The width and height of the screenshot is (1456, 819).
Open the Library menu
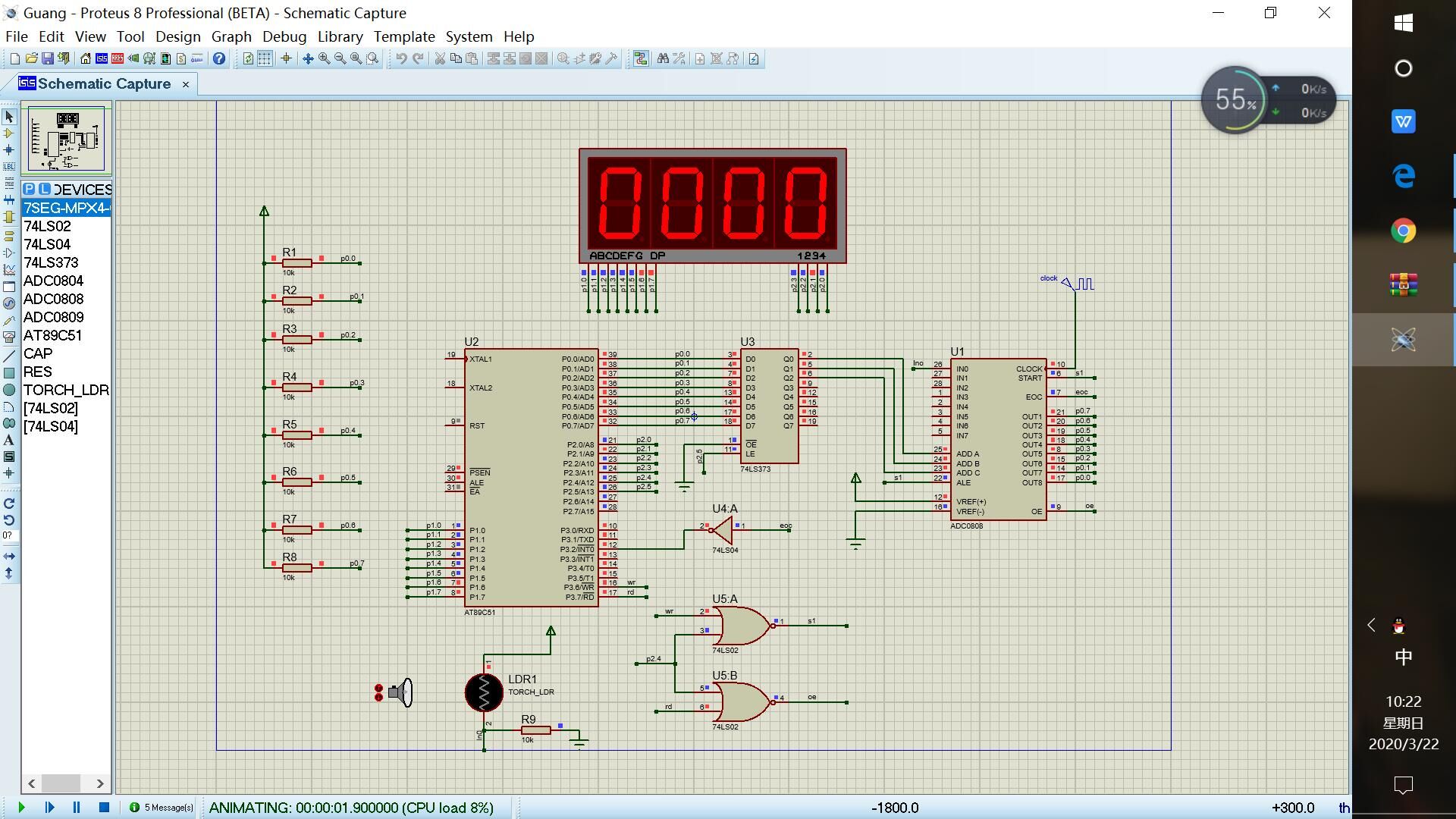pyautogui.click(x=340, y=36)
